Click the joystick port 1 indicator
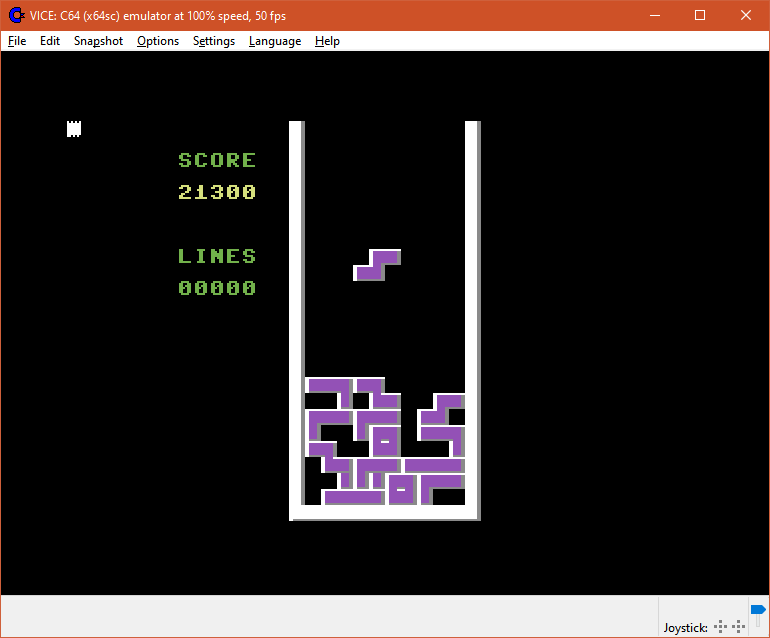The height and width of the screenshot is (638, 770). 720,626
